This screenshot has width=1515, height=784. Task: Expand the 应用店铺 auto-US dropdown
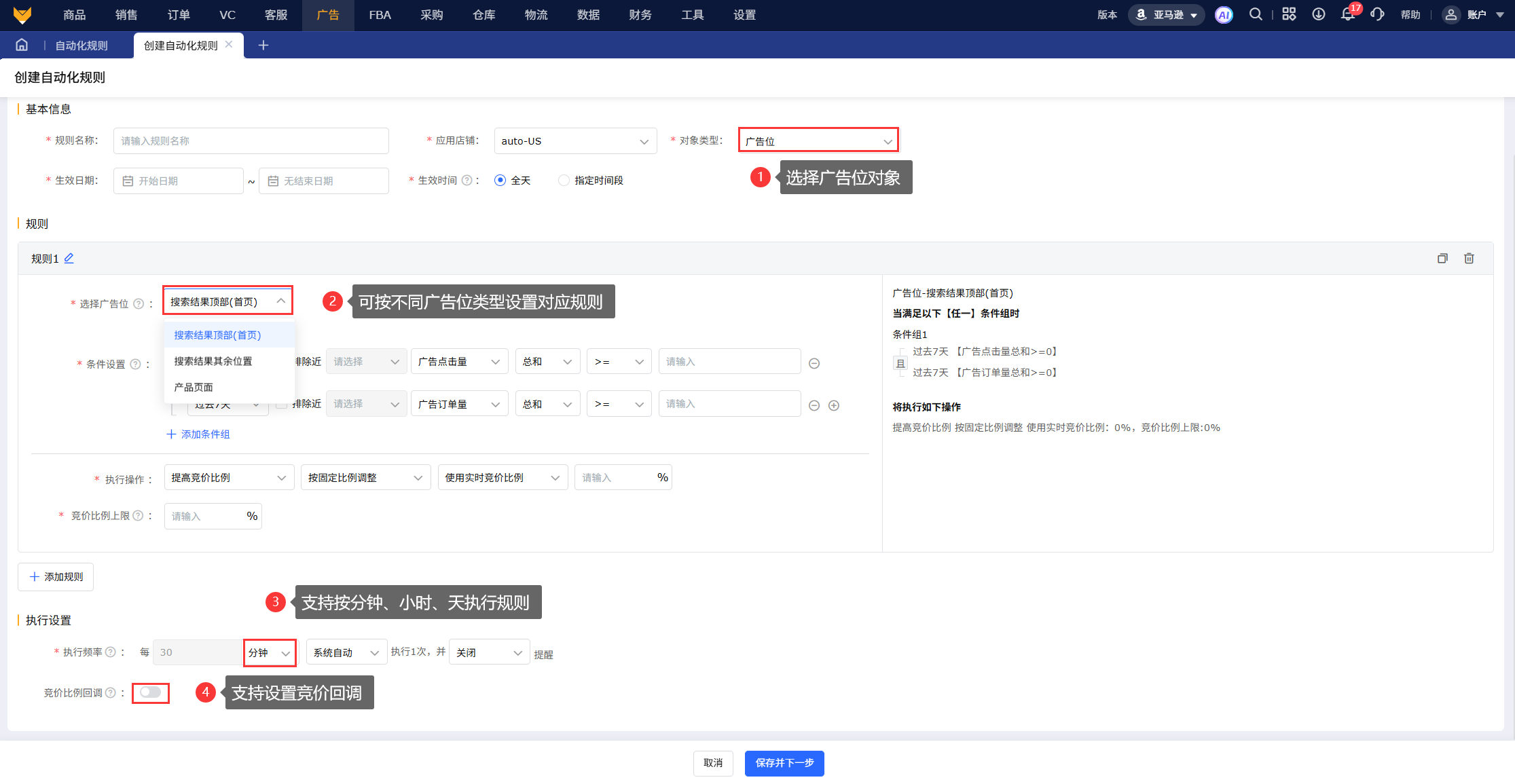pyautogui.click(x=574, y=141)
